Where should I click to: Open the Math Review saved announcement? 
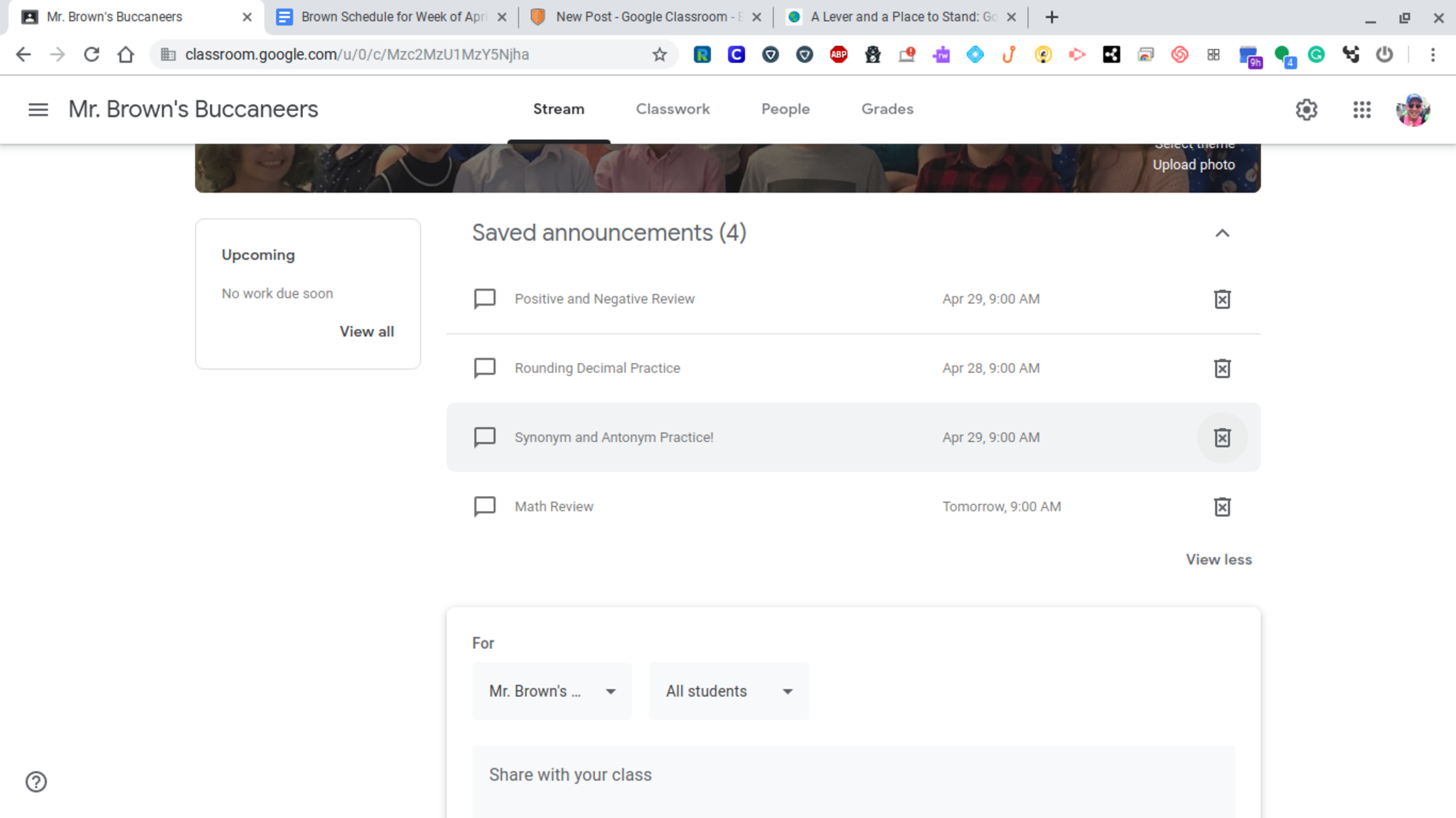point(554,507)
